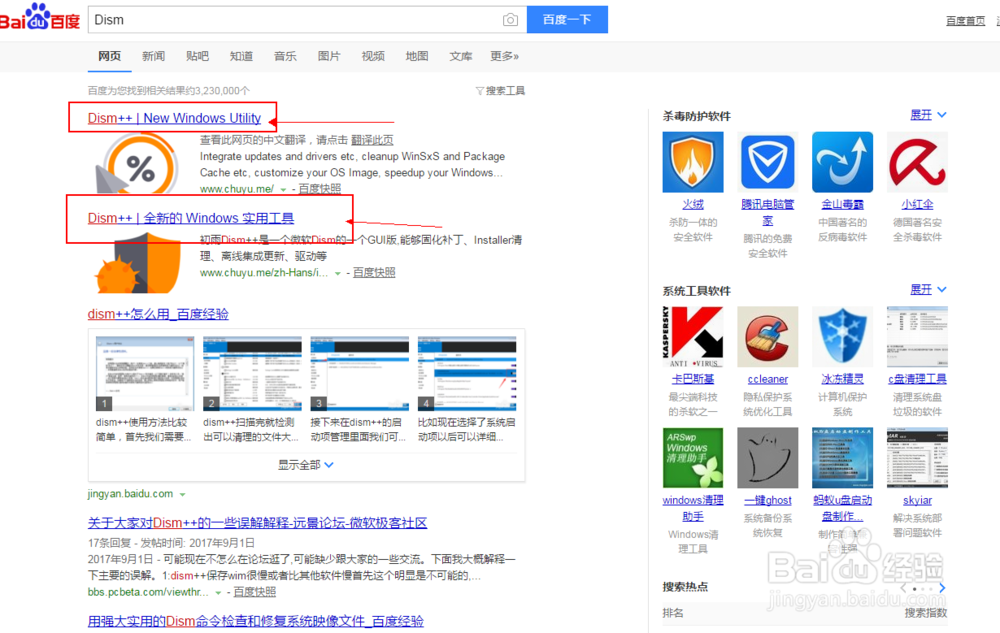Click the 冰冻精灵 name link
Image resolution: width=1000 pixels, height=633 pixels.
(x=842, y=379)
